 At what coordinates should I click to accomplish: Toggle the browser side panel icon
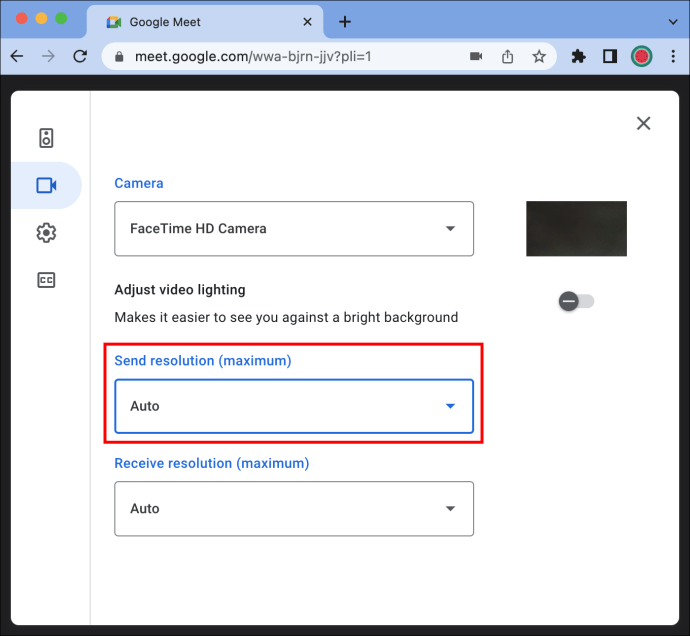pos(610,56)
